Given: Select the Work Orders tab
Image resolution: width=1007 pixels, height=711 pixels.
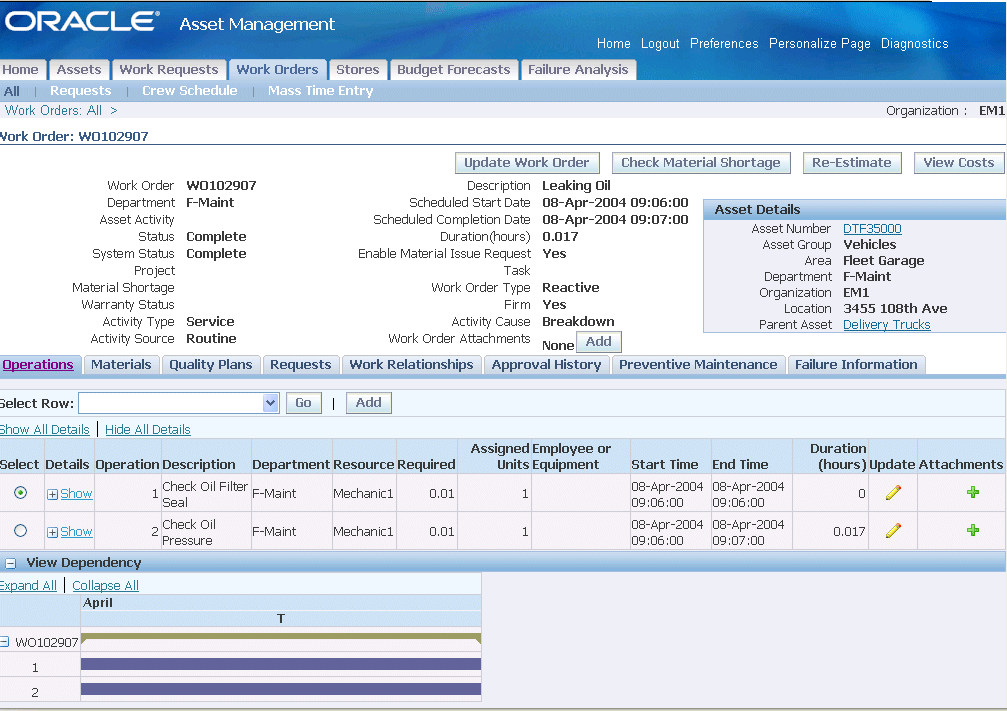Looking at the screenshot, I should coord(277,69).
